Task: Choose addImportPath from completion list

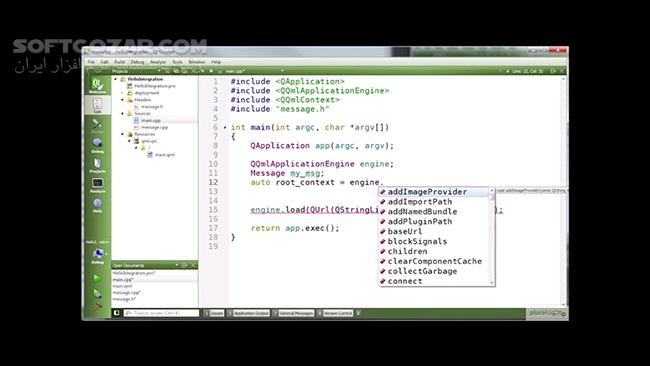Action: point(434,202)
